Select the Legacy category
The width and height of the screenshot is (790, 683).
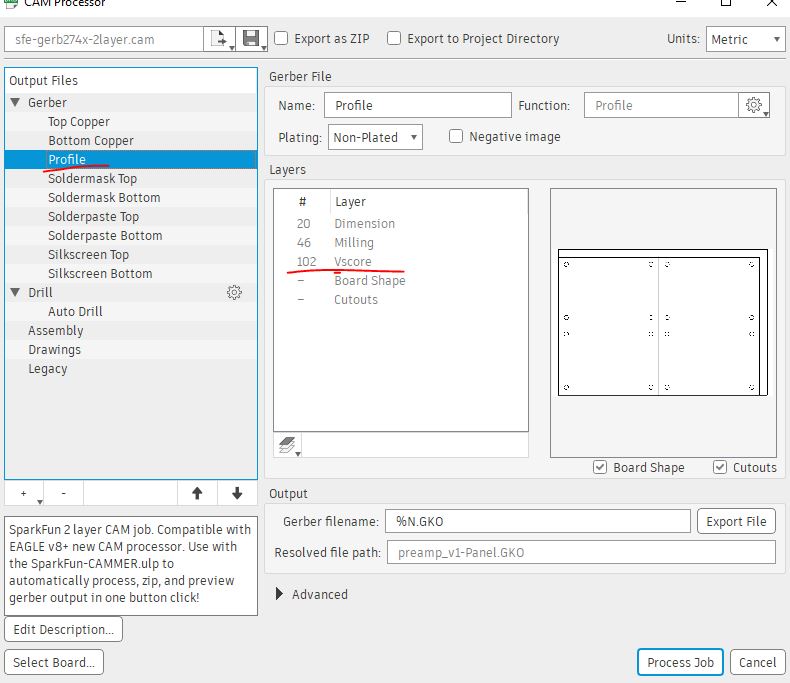tap(47, 369)
